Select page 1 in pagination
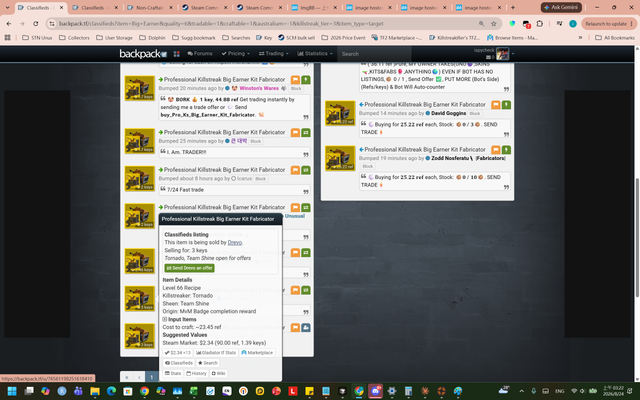This screenshot has height=400, width=640. point(151,377)
